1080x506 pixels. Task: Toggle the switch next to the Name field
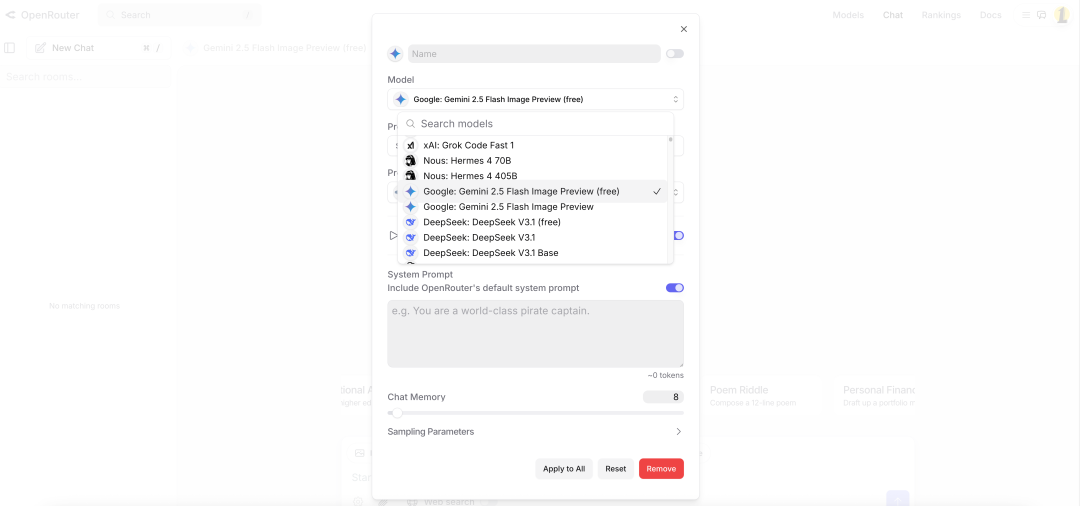[675, 54]
